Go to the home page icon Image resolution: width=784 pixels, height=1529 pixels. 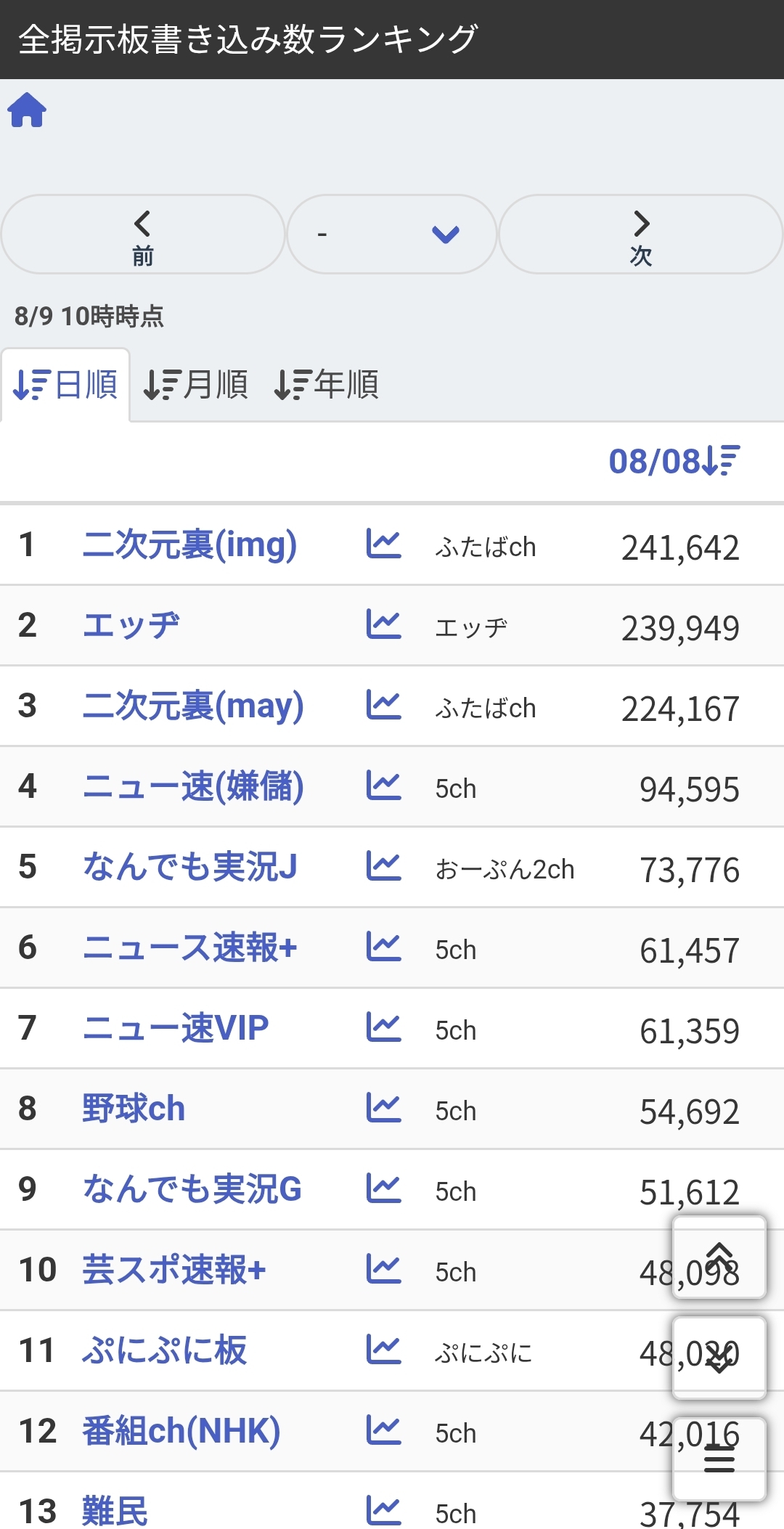tap(27, 110)
